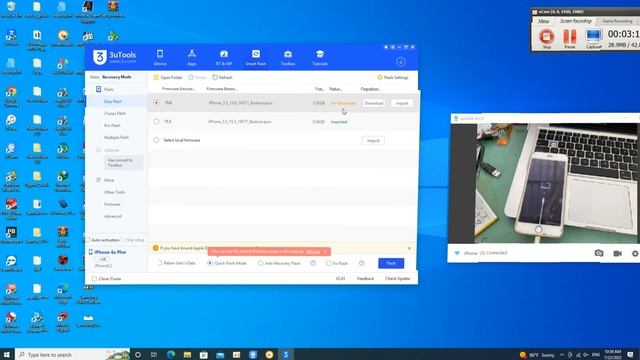Click Check Update in status bar
Screen dimensions: 640x360
click(x=398, y=279)
